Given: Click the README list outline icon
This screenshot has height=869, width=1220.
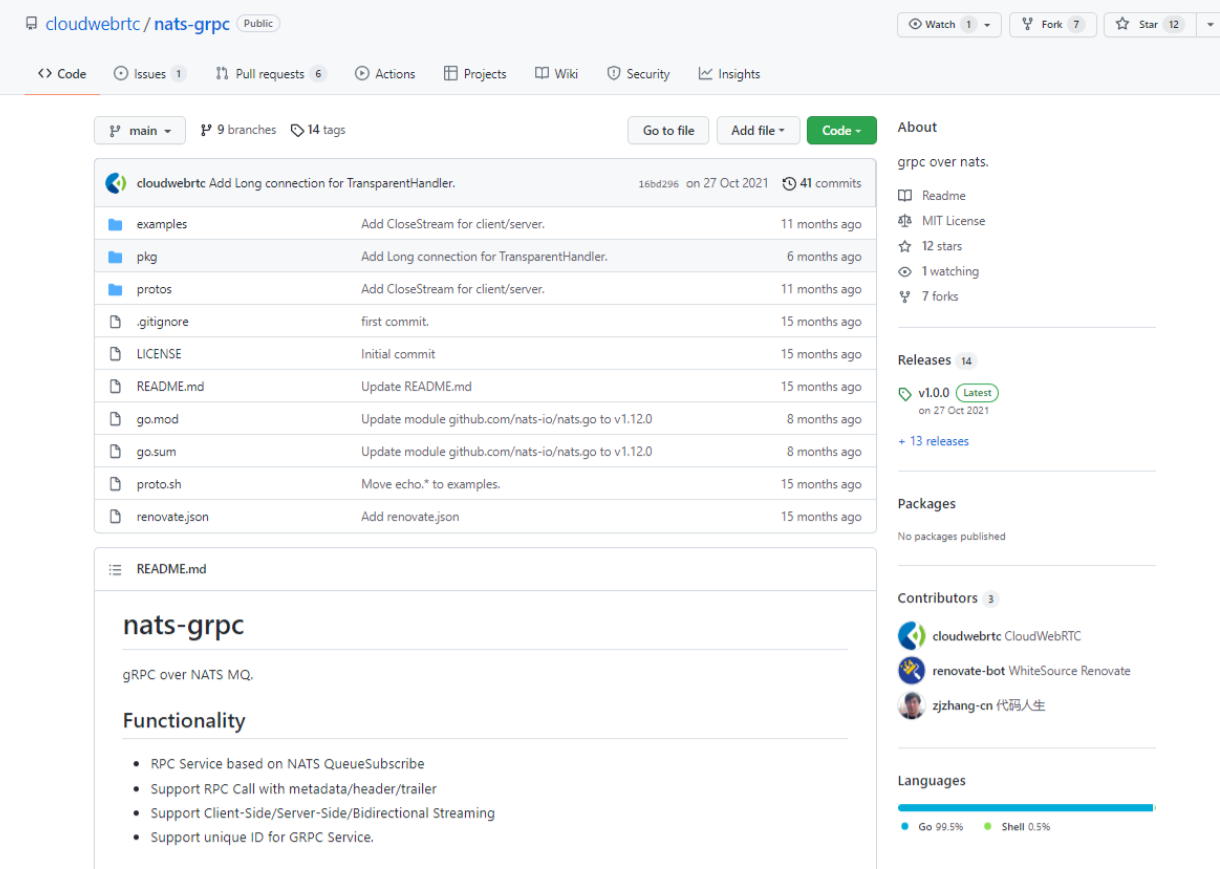Looking at the screenshot, I should click(x=115, y=569).
